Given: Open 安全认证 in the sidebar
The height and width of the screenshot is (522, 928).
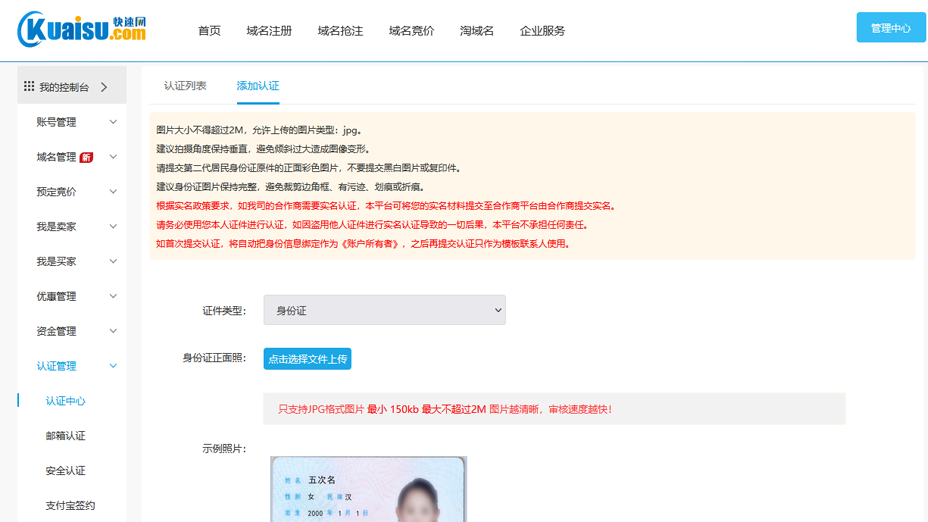Looking at the screenshot, I should (x=66, y=471).
